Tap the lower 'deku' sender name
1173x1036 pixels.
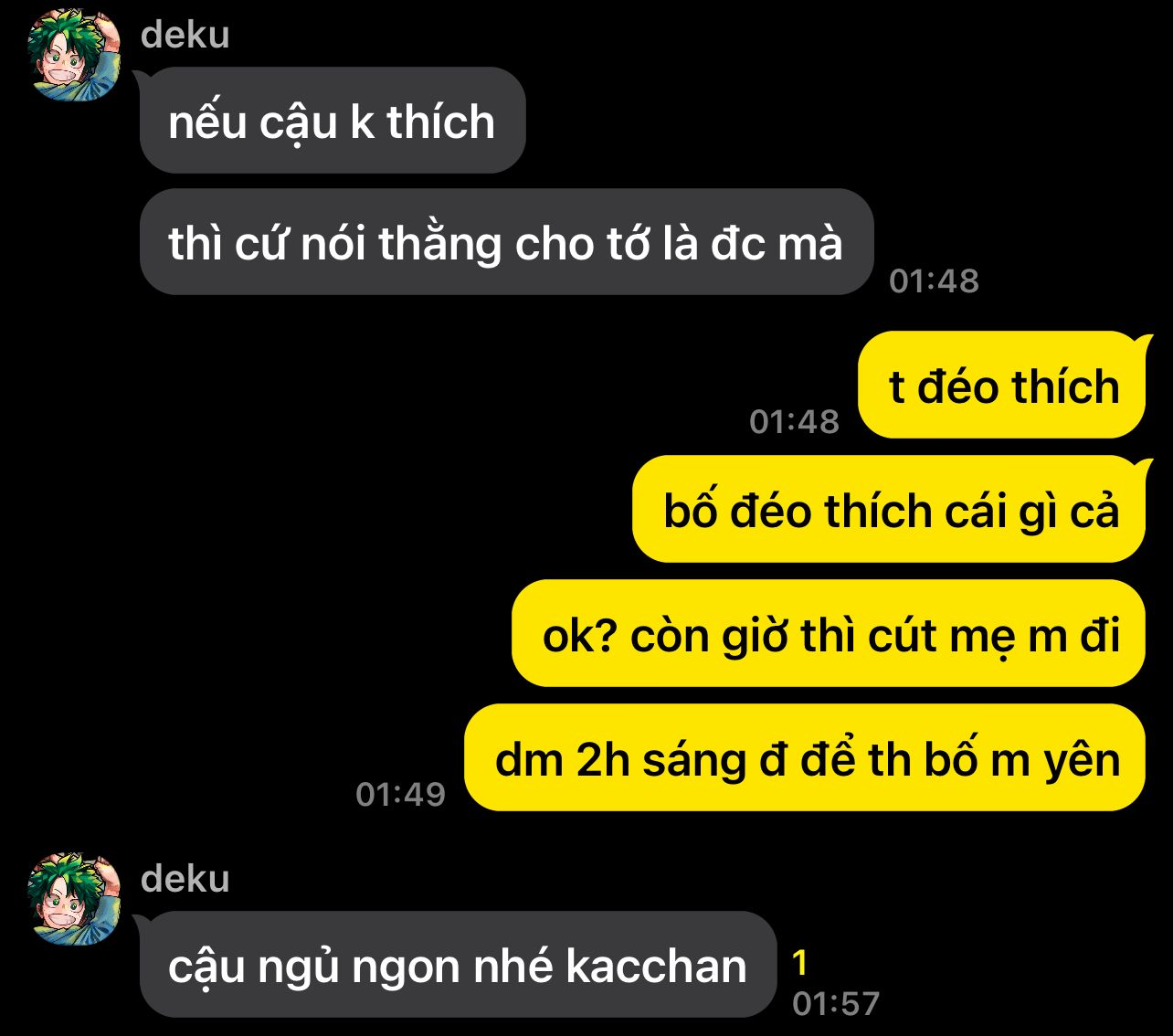point(185,879)
